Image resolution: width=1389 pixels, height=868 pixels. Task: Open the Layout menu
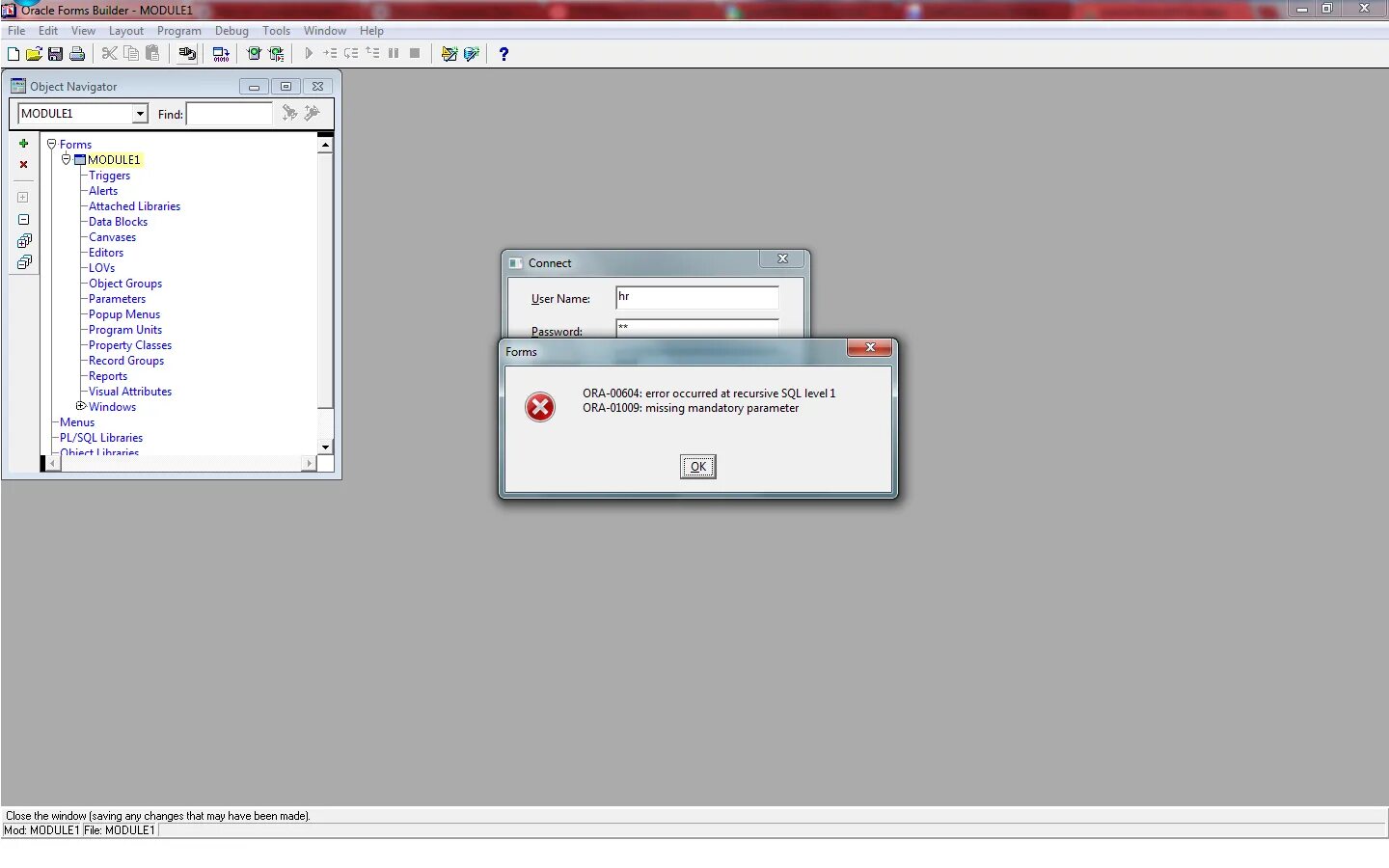(x=126, y=31)
